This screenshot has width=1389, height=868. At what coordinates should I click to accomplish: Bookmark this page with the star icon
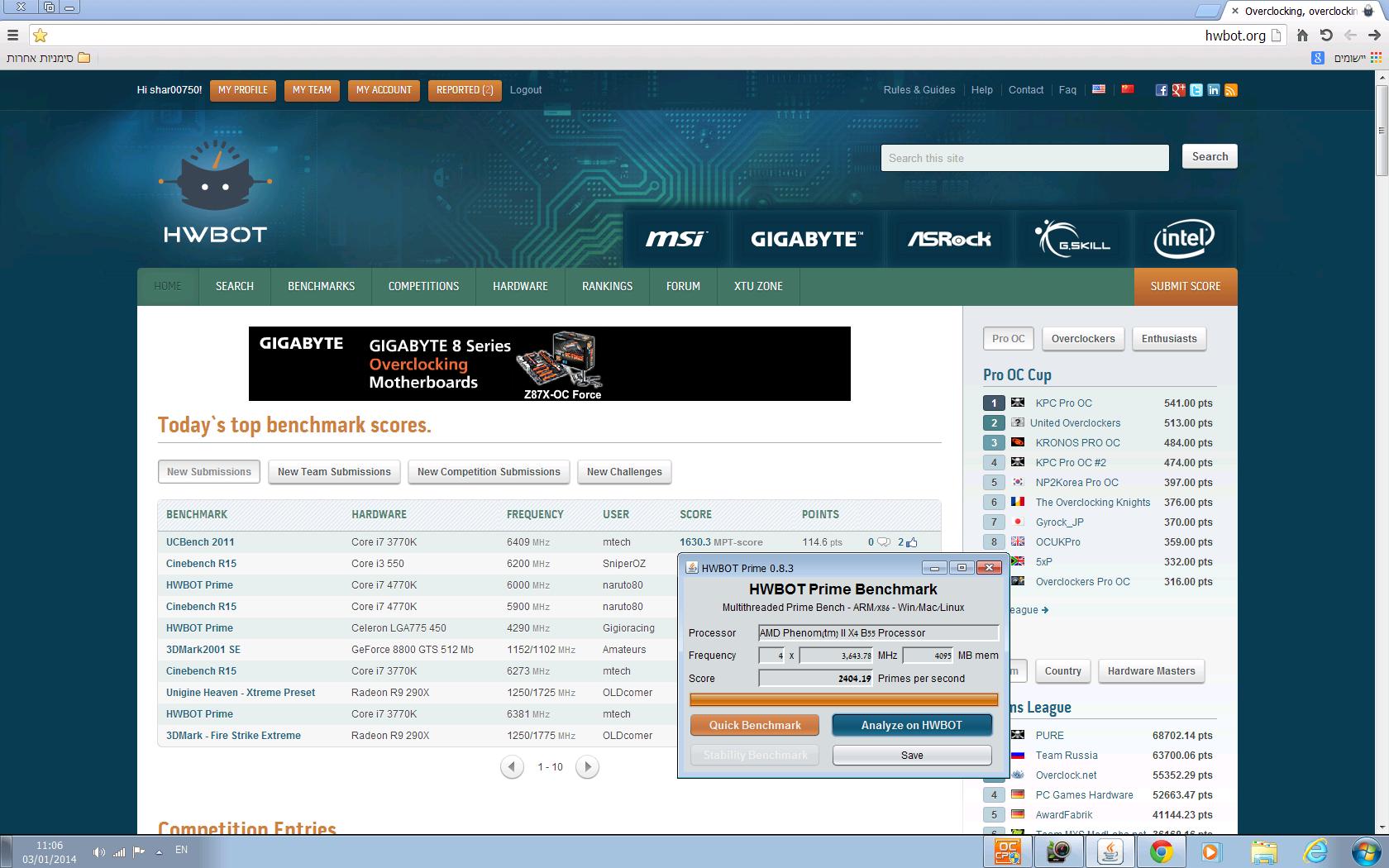[x=40, y=35]
